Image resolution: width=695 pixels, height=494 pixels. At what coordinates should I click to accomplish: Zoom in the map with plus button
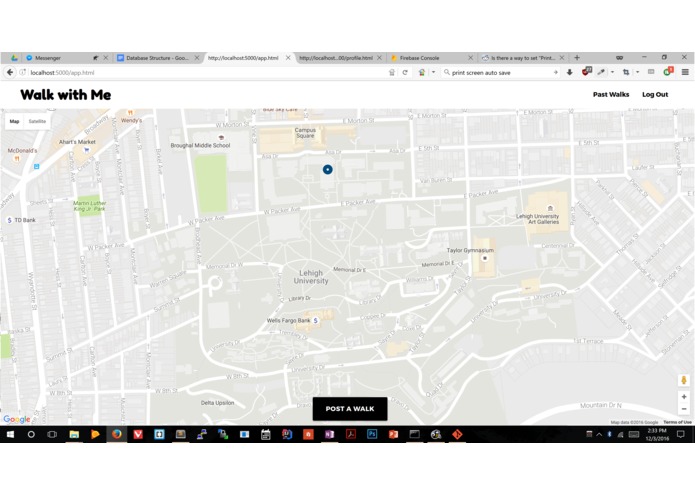[x=684, y=397]
